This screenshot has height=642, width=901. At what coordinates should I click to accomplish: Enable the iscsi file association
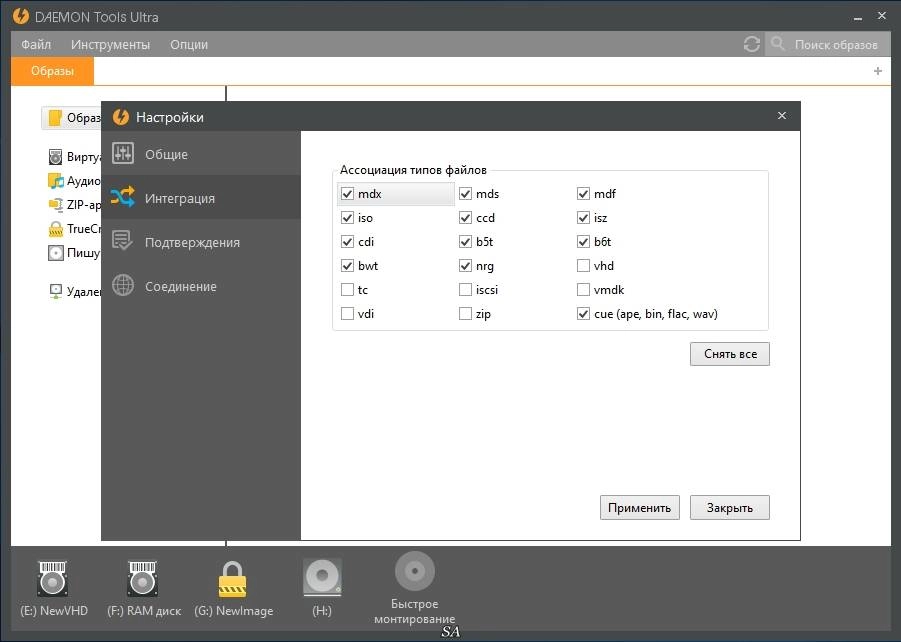coord(465,290)
